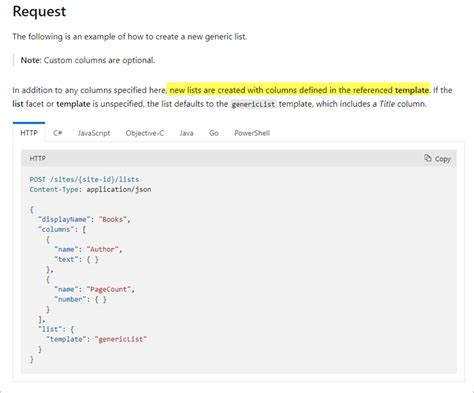Click the inline genericList code term
Screen dimensions: 474x393
(x=254, y=104)
